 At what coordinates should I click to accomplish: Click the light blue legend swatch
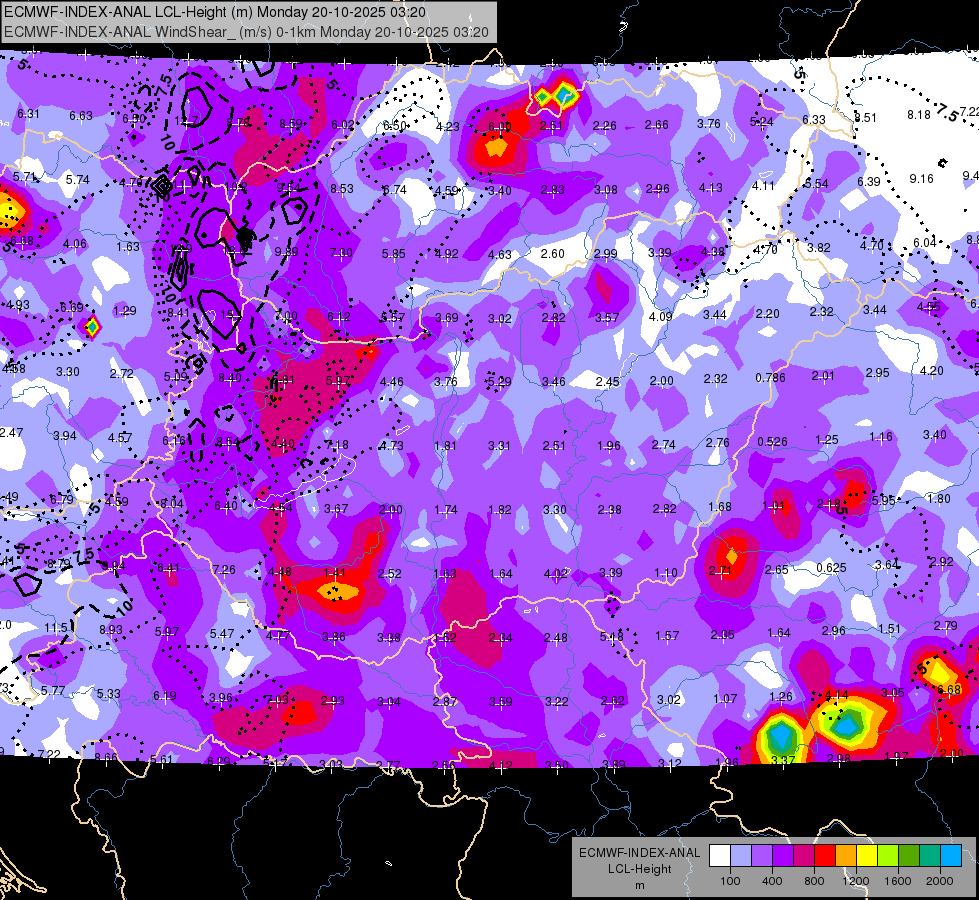741,856
